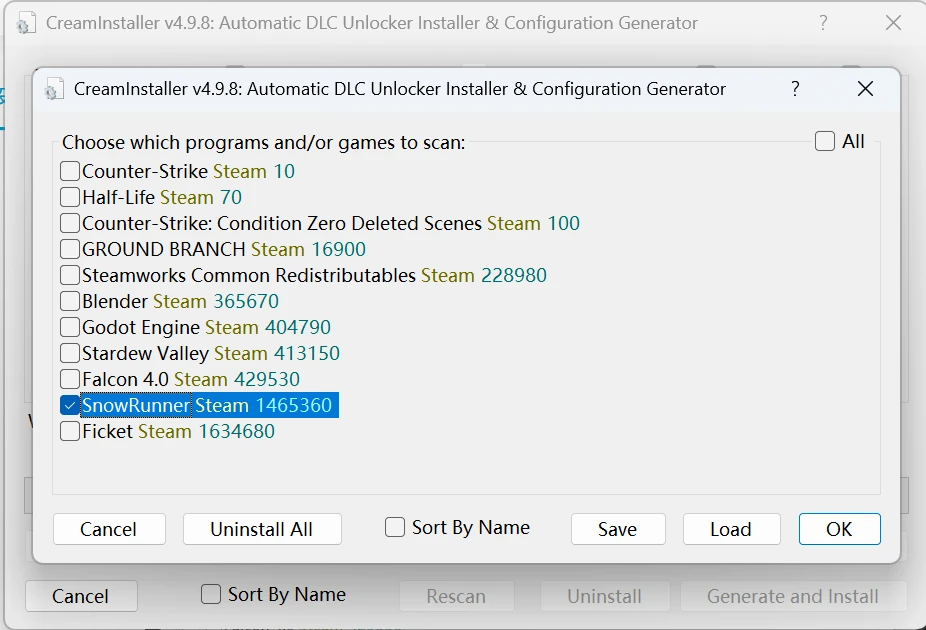926x630 pixels.
Task: Open help via dialog question mark
Action: point(795,89)
